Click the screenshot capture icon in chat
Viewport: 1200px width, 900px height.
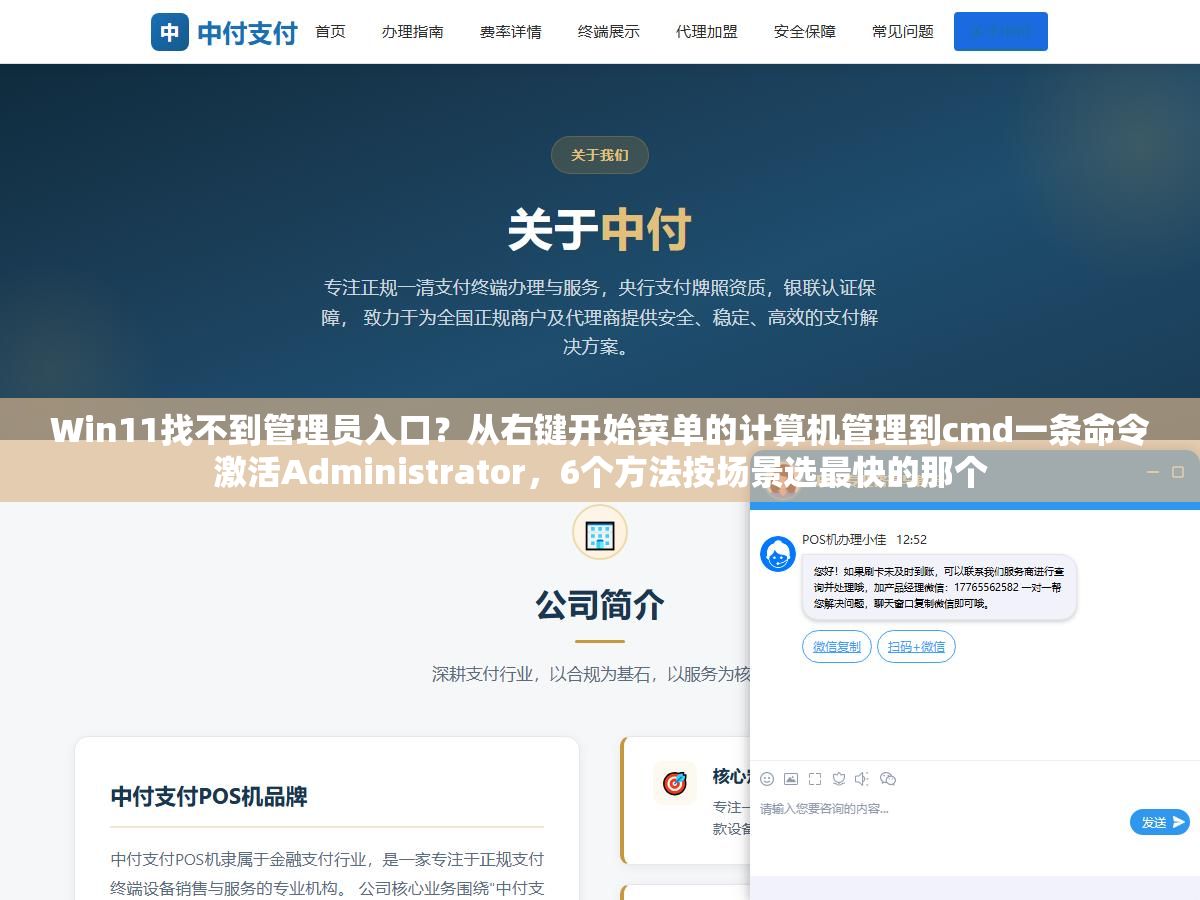pos(815,779)
